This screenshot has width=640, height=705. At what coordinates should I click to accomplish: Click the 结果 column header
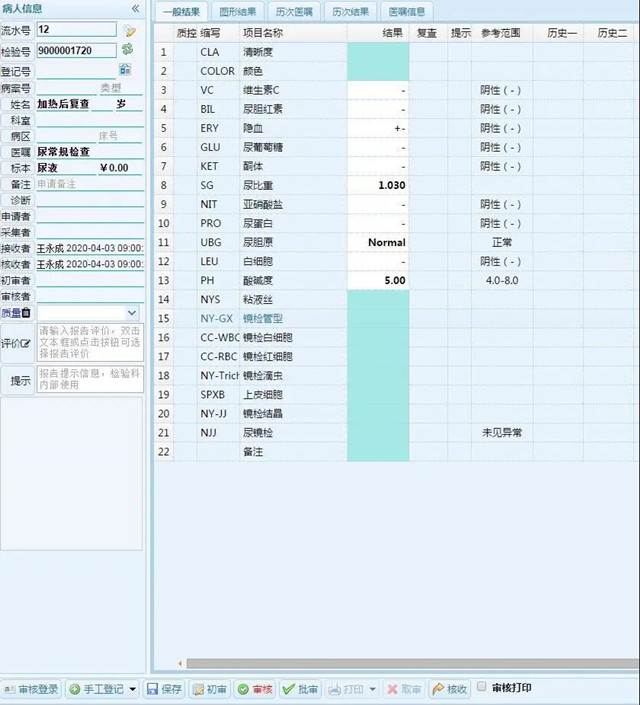click(378, 33)
